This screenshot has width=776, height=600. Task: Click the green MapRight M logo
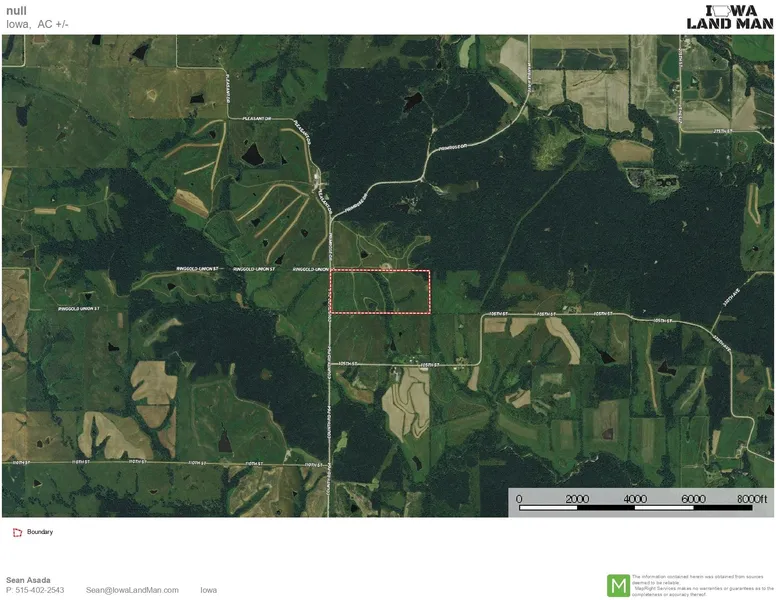[x=619, y=586]
